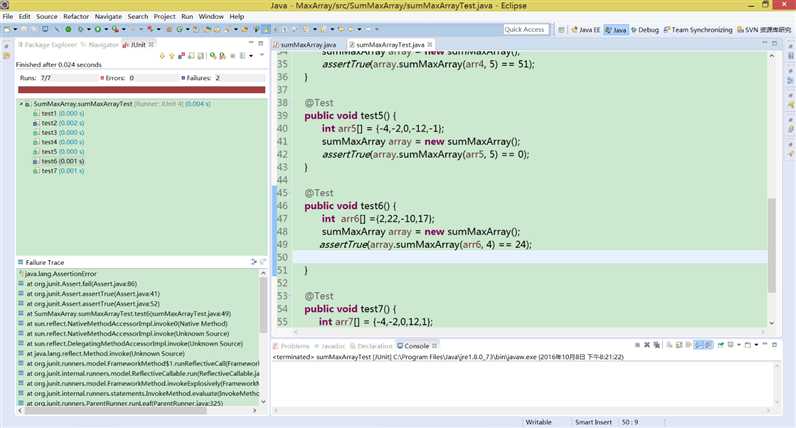The width and height of the screenshot is (796, 428).
Task: Toggle Console Scroll Lock
Action: pyautogui.click(x=679, y=345)
